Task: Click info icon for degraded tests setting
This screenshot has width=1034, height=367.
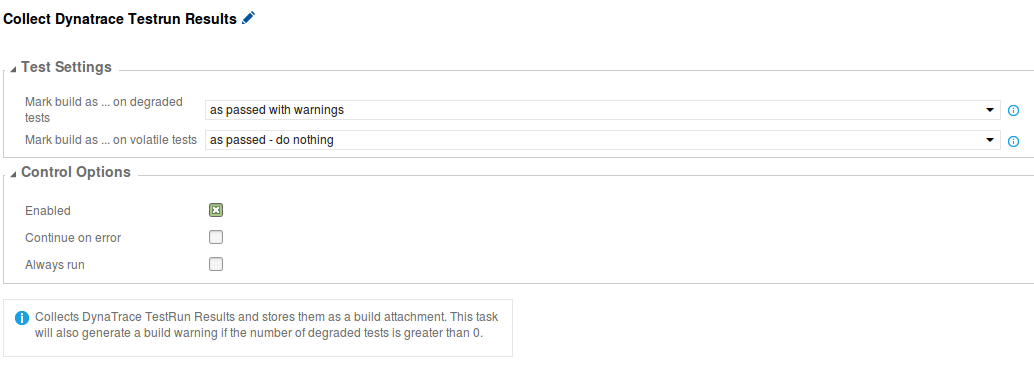Action: pos(1014,110)
